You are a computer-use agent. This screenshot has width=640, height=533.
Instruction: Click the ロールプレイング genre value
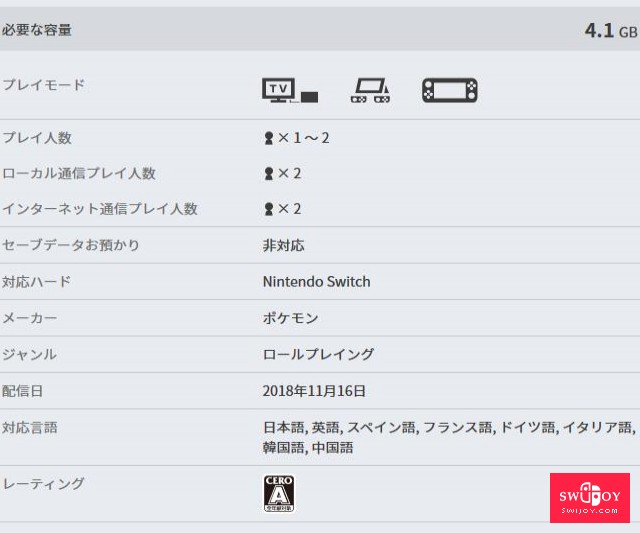tap(318, 354)
